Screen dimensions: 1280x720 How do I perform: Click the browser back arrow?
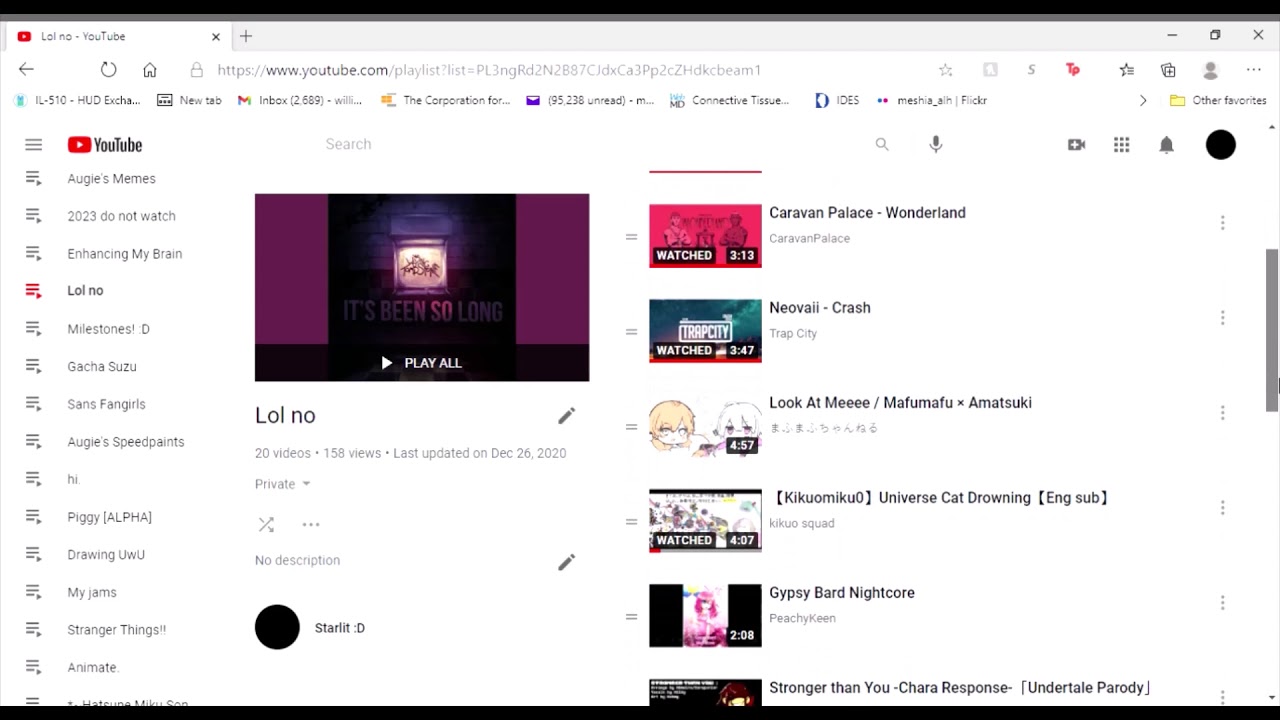(26, 70)
